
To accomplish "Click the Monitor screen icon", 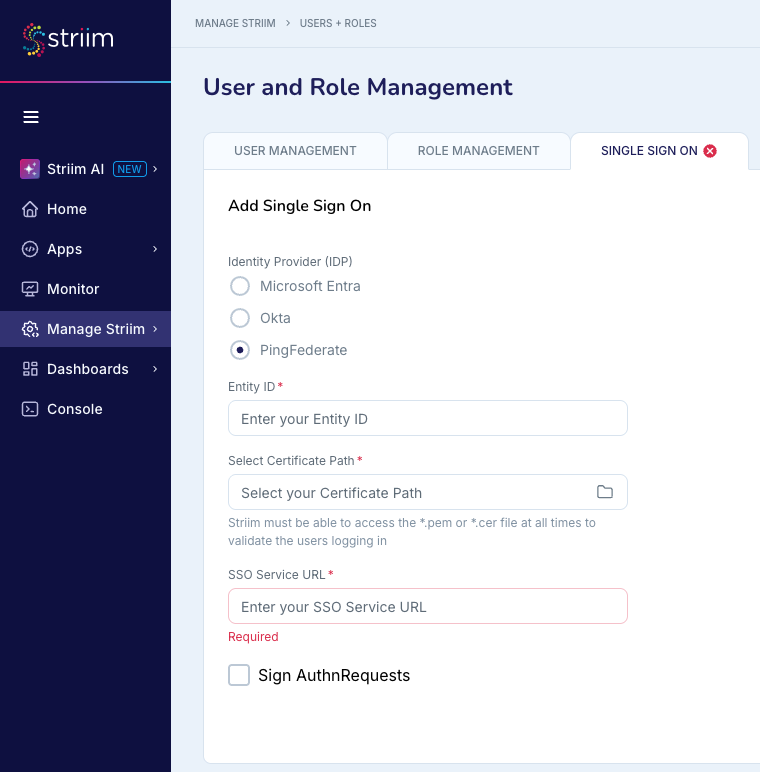I will click(30, 289).
